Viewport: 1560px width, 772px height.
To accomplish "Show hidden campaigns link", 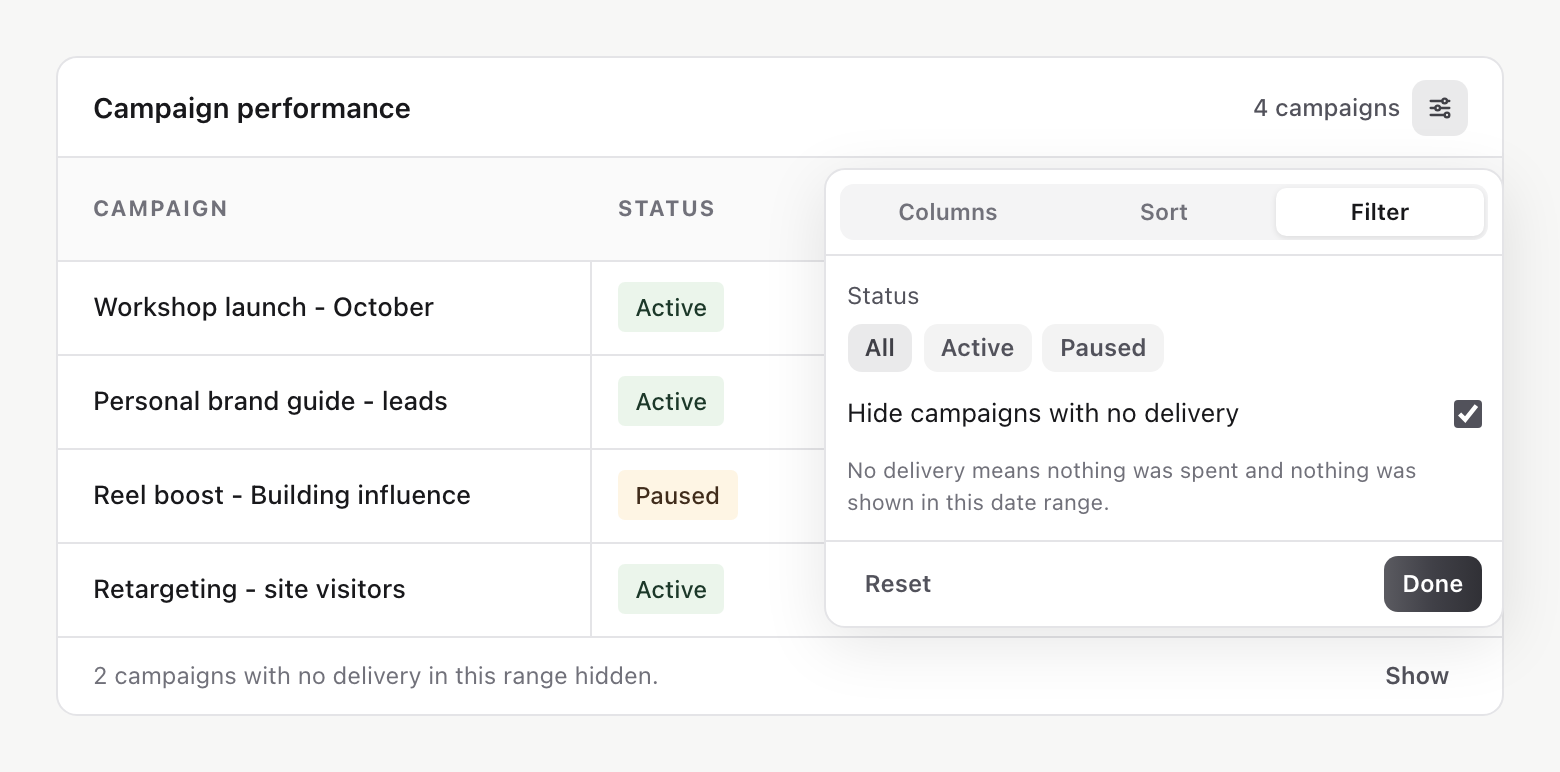I will [x=1417, y=676].
